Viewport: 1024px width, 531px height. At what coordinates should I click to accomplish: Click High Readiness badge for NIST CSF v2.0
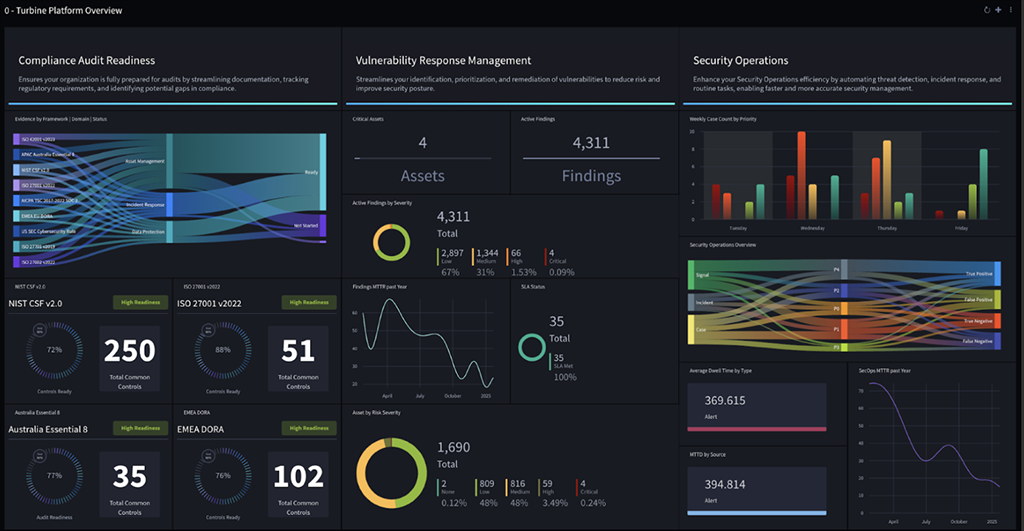(x=140, y=302)
